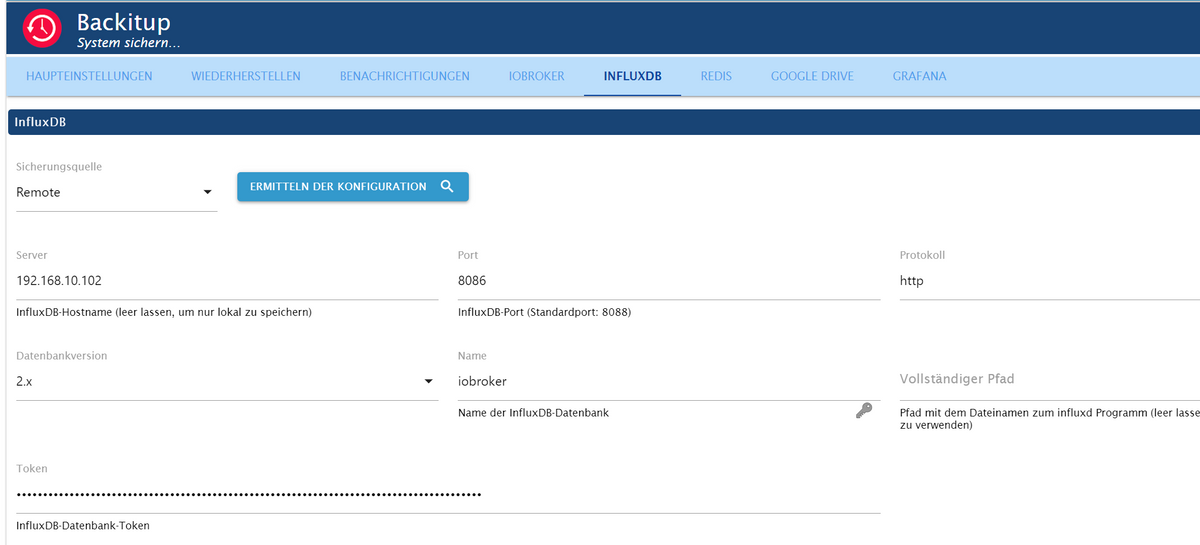
Task: Click the 'InfluxDB-Hostname (leer lassen...' helper text
Action: pyautogui.click(x=164, y=313)
